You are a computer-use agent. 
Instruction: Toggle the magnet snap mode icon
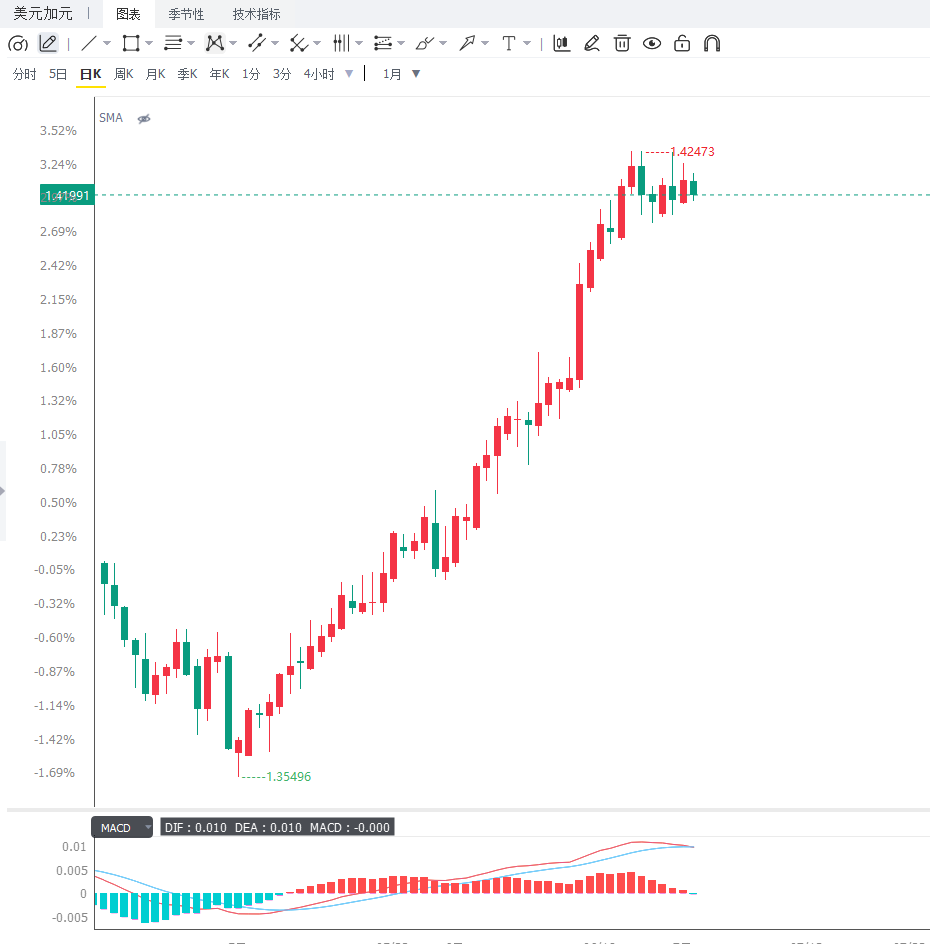pyautogui.click(x=712, y=43)
